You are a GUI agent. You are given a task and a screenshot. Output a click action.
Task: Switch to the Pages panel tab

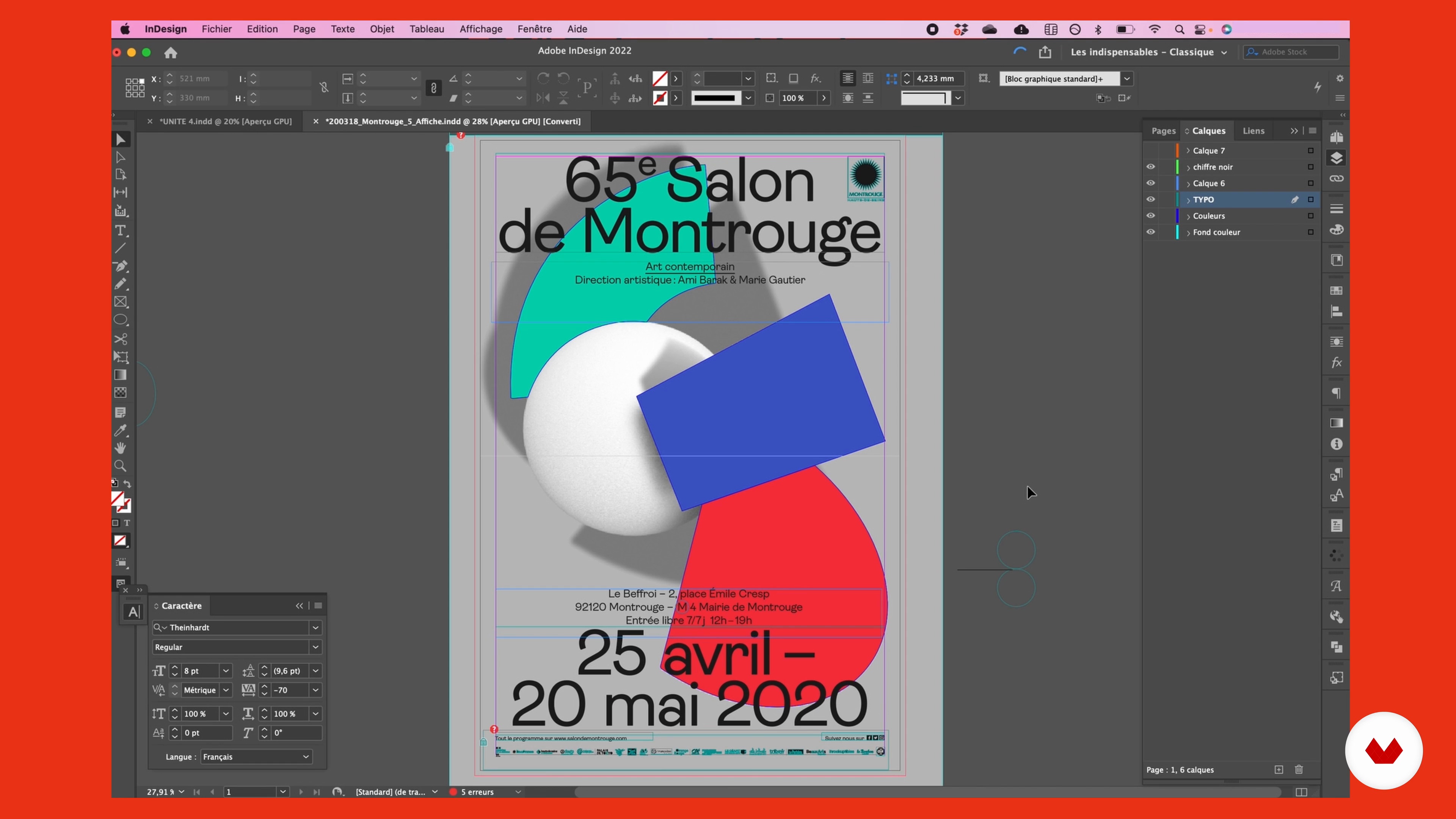tap(1163, 130)
